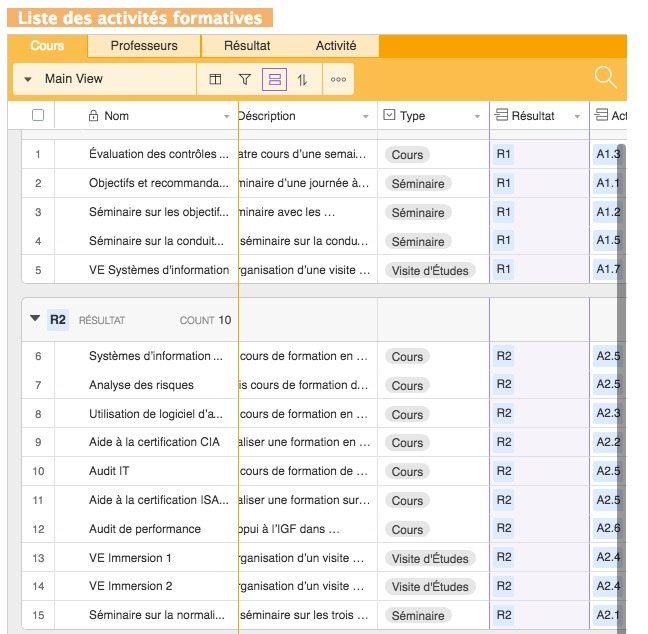The image size is (648, 634).
Task: Switch to the Résultat tab
Action: coord(247,45)
